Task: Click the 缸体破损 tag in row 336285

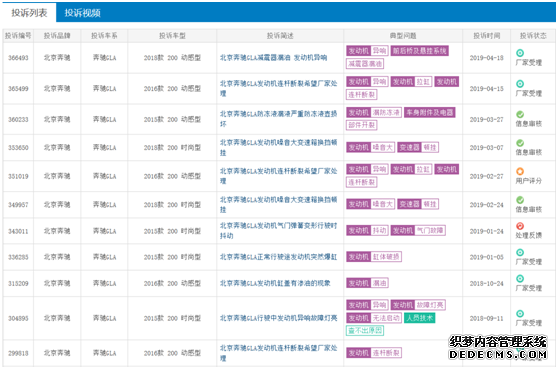Action: pyautogui.click(x=386, y=257)
